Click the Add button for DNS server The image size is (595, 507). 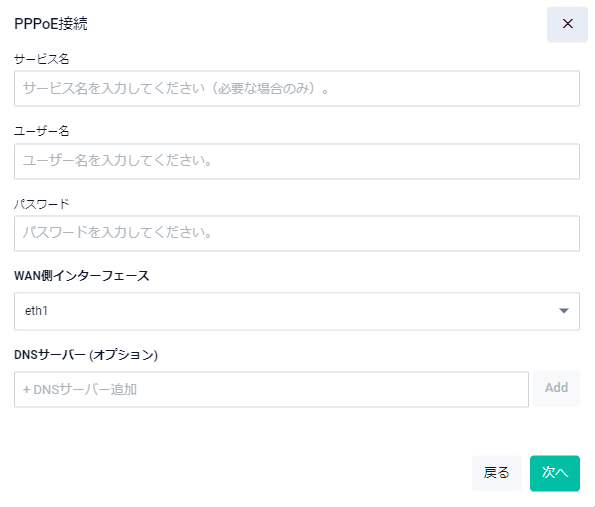click(556, 388)
